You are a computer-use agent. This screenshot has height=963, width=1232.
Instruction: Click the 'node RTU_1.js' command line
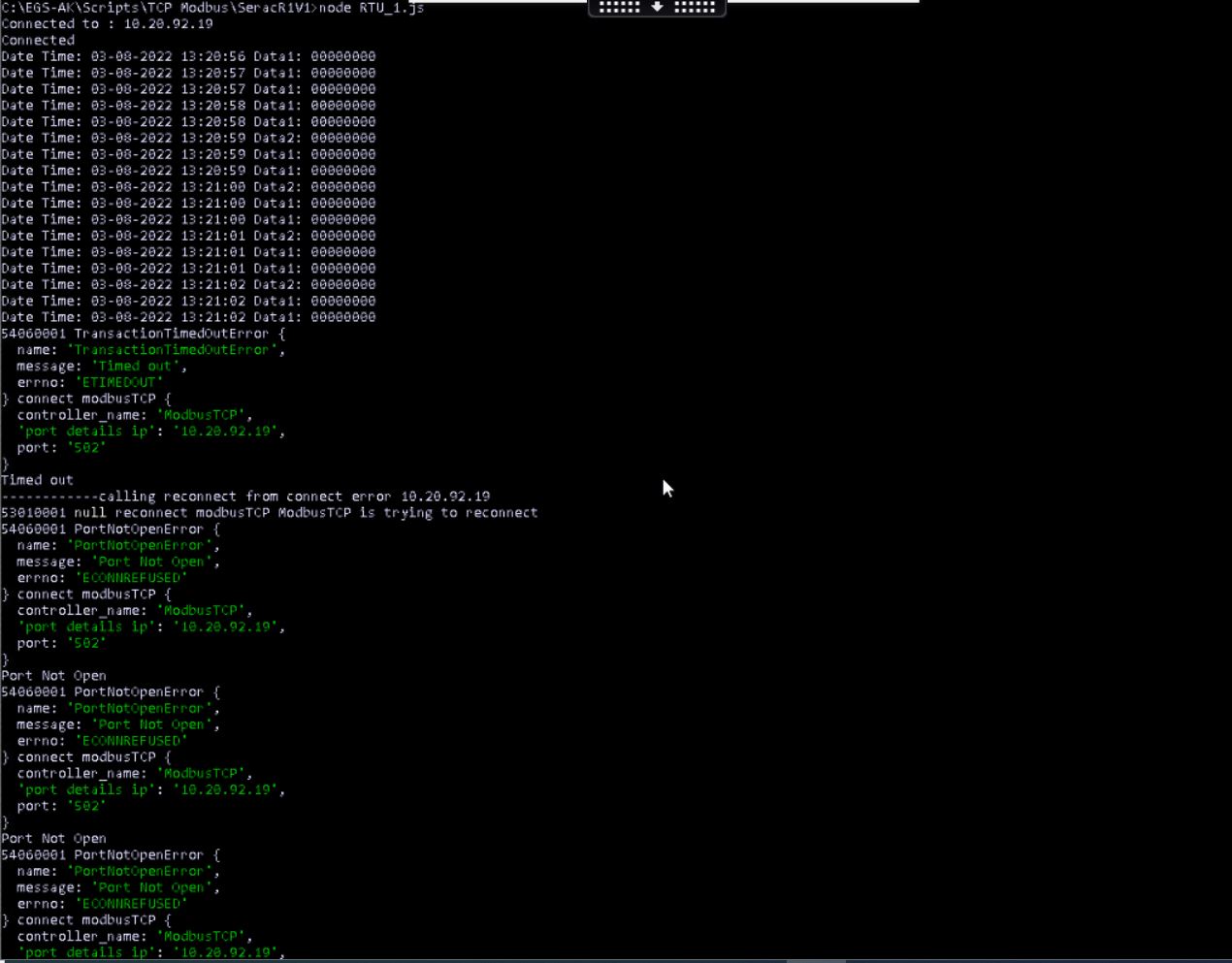click(212, 8)
